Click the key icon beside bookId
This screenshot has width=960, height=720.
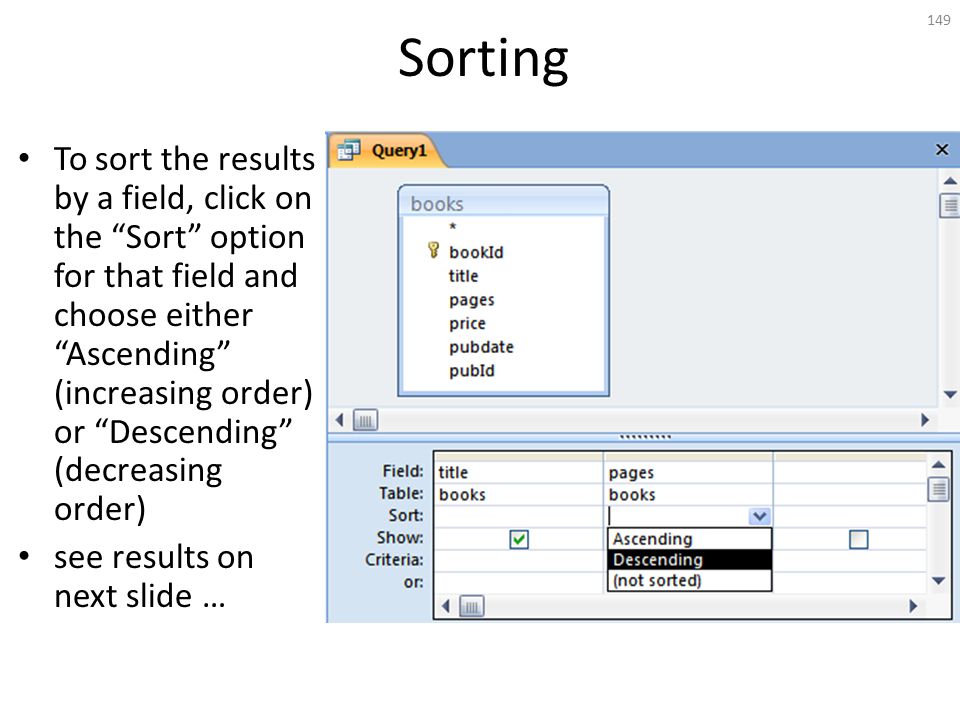click(433, 250)
